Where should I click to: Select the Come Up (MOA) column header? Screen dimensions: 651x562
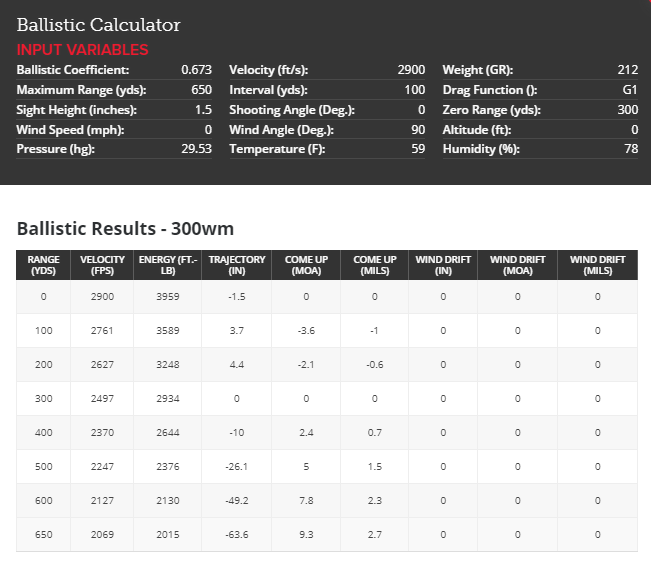306,265
